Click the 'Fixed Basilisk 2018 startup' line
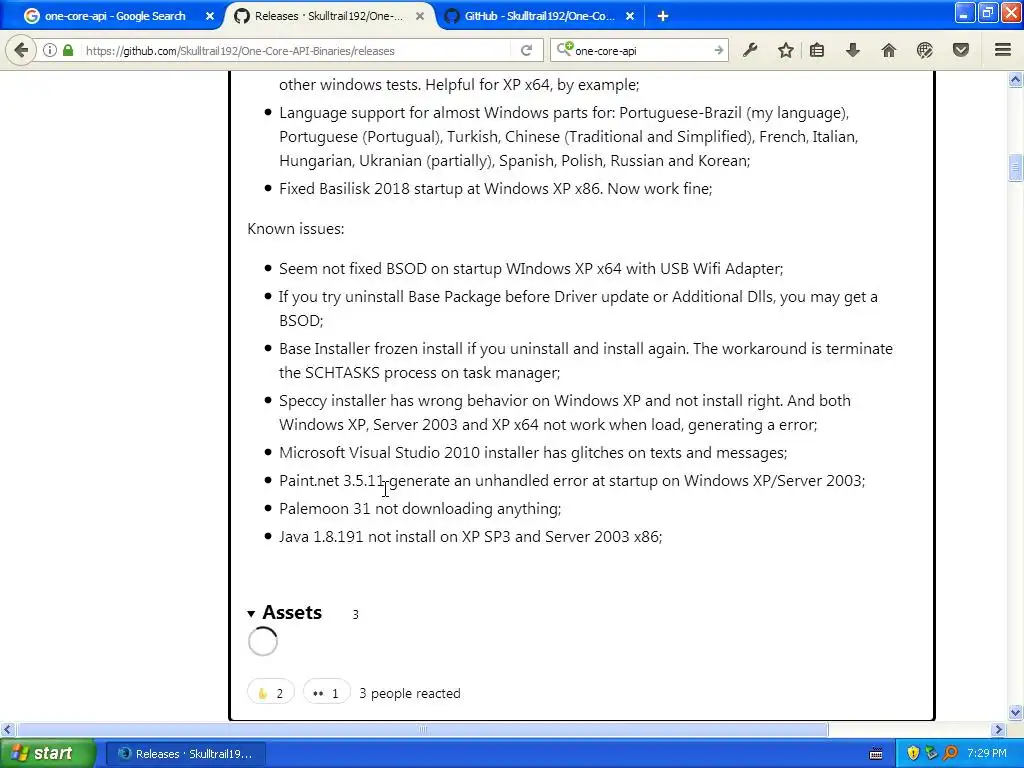 coord(496,189)
